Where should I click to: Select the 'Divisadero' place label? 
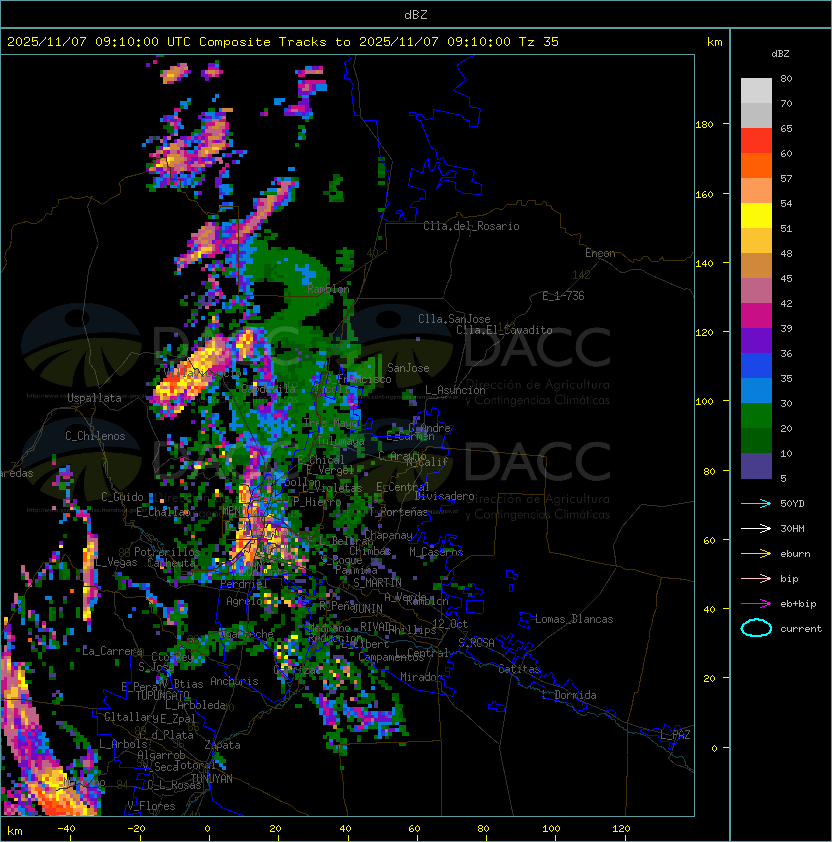444,496
